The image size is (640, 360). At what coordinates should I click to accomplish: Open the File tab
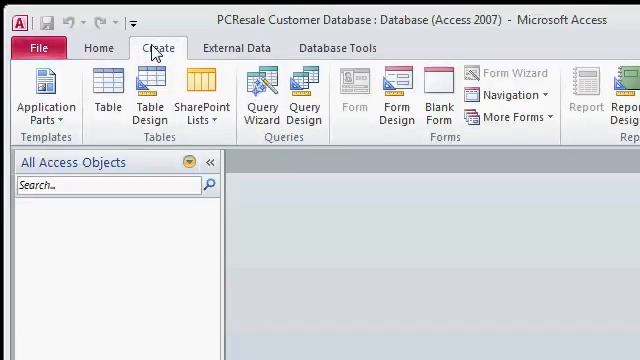click(x=39, y=48)
